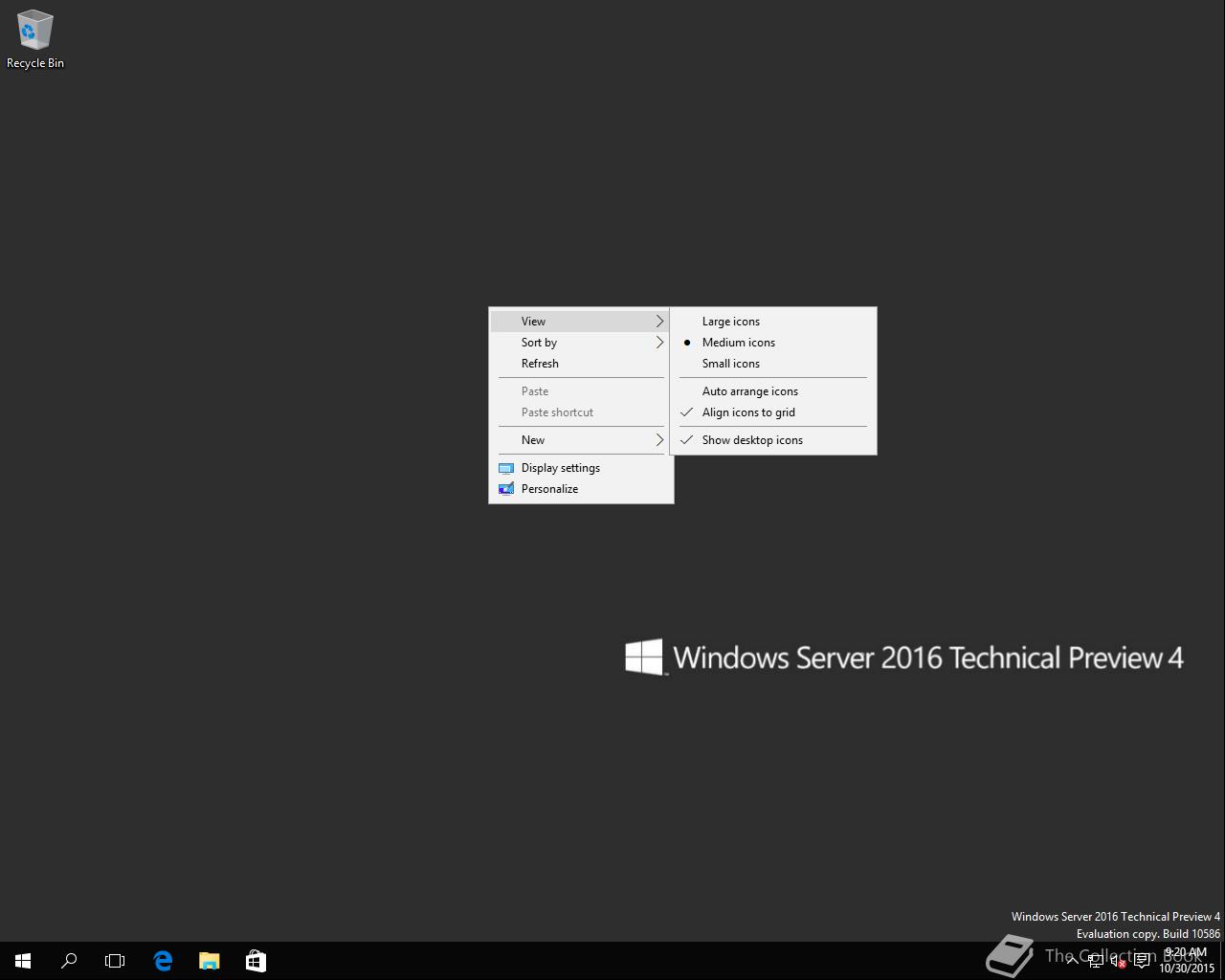Screen dimensions: 1225x980
Task: Choose Display settings text in context menu
Action: point(561,468)
